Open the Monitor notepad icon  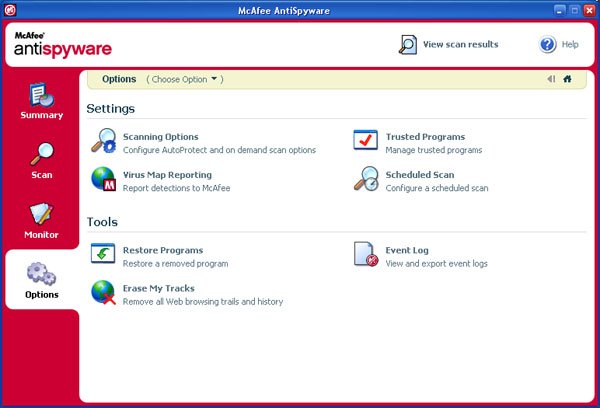41,214
